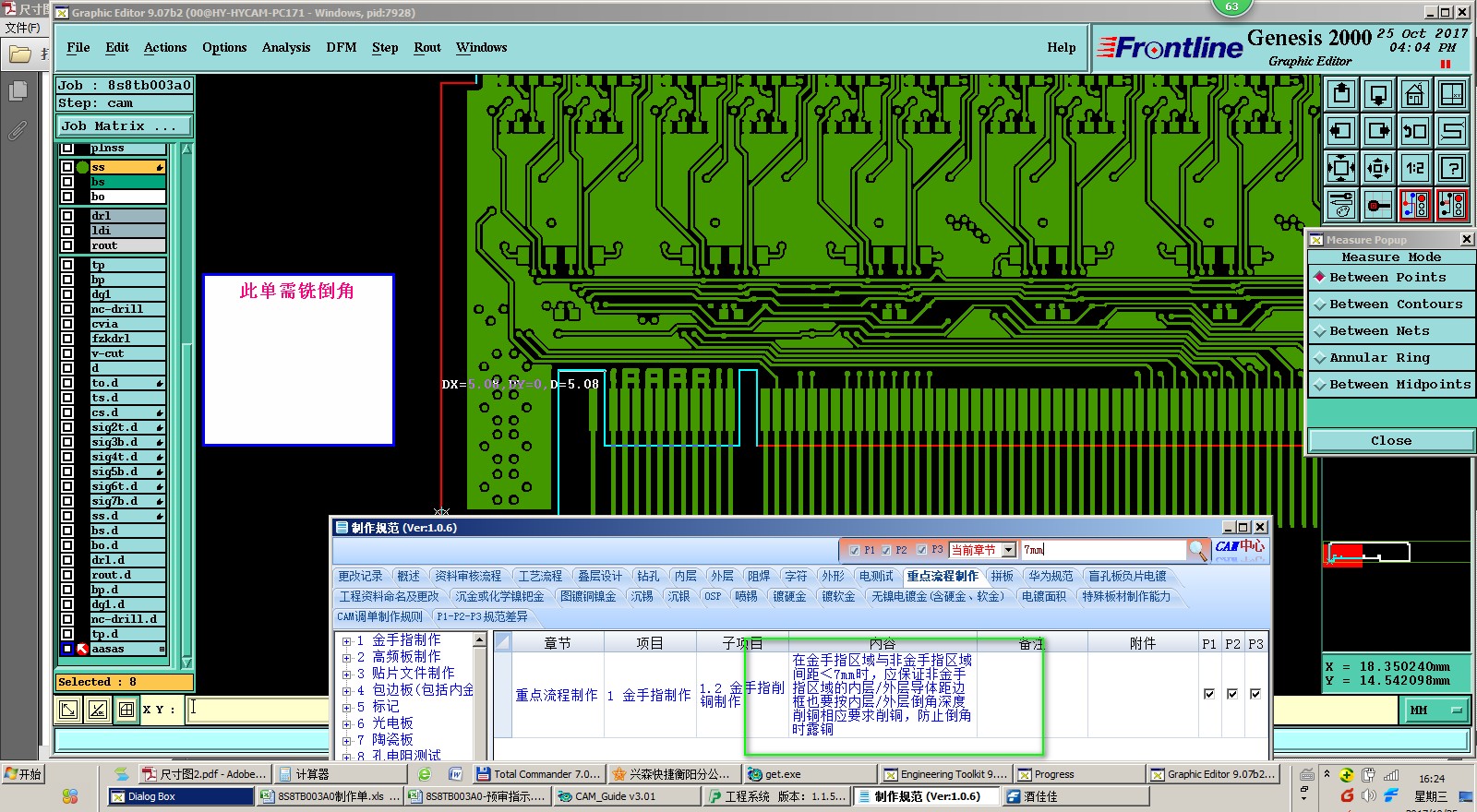Open the wrench and palette tools icon
Viewport: 1477px width, 812px height.
1341,205
